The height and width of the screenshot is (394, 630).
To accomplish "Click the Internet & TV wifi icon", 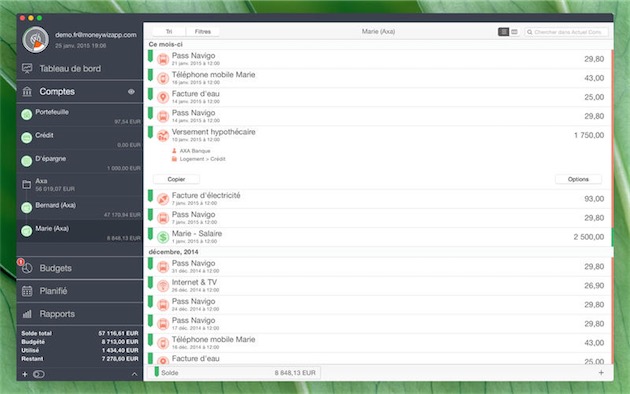I will [x=163, y=286].
